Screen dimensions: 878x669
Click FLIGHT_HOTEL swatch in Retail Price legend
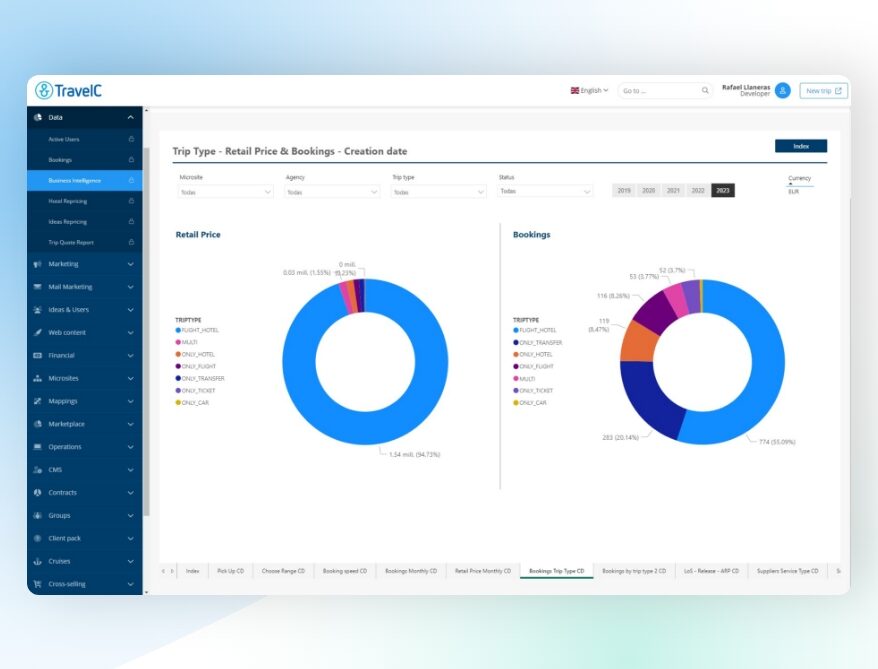click(178, 330)
